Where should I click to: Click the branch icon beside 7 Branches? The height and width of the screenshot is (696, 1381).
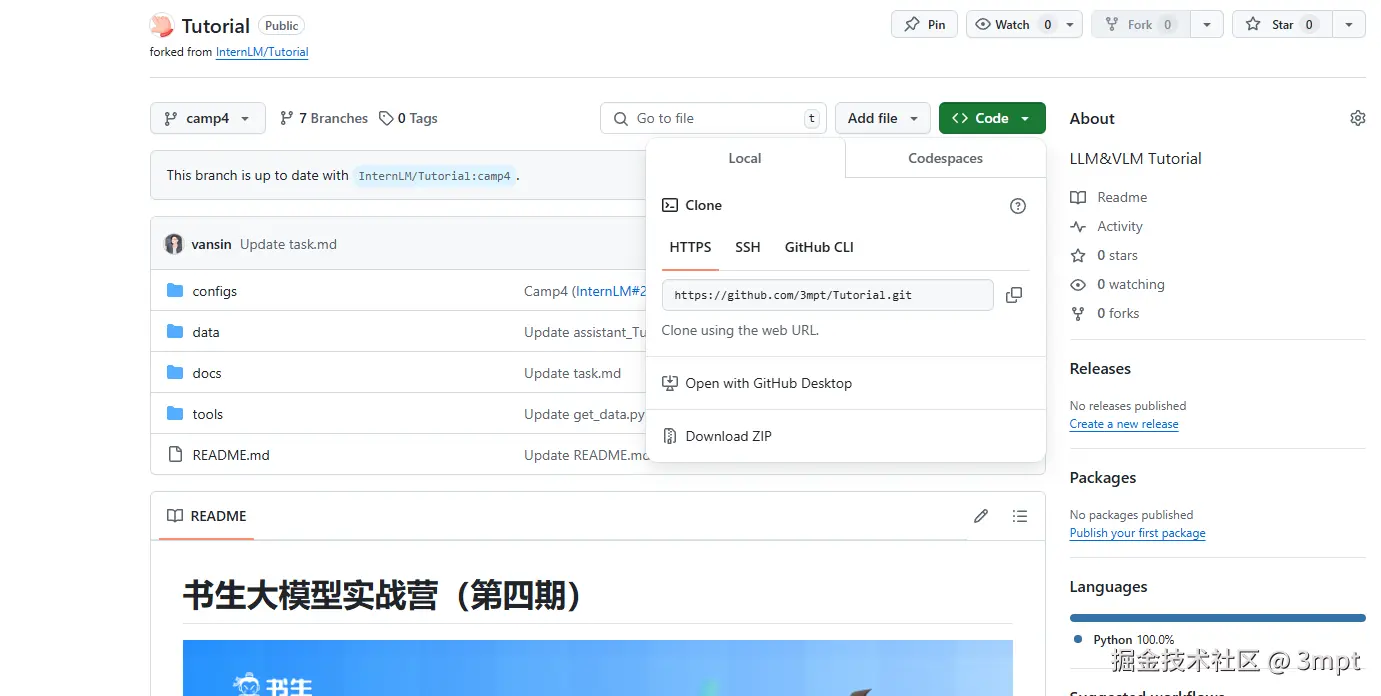[x=287, y=118]
